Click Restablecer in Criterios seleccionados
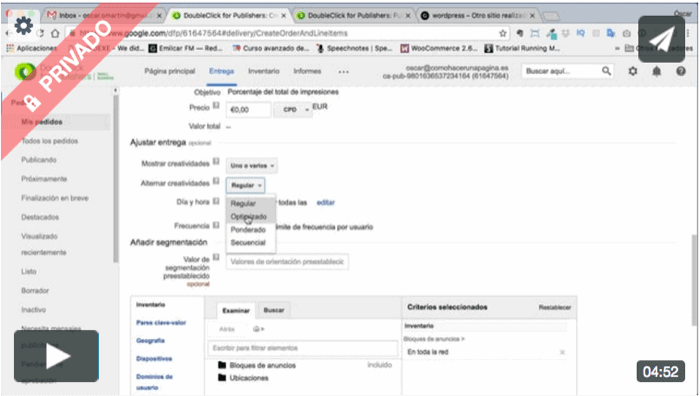The height and width of the screenshot is (396, 700). [555, 307]
